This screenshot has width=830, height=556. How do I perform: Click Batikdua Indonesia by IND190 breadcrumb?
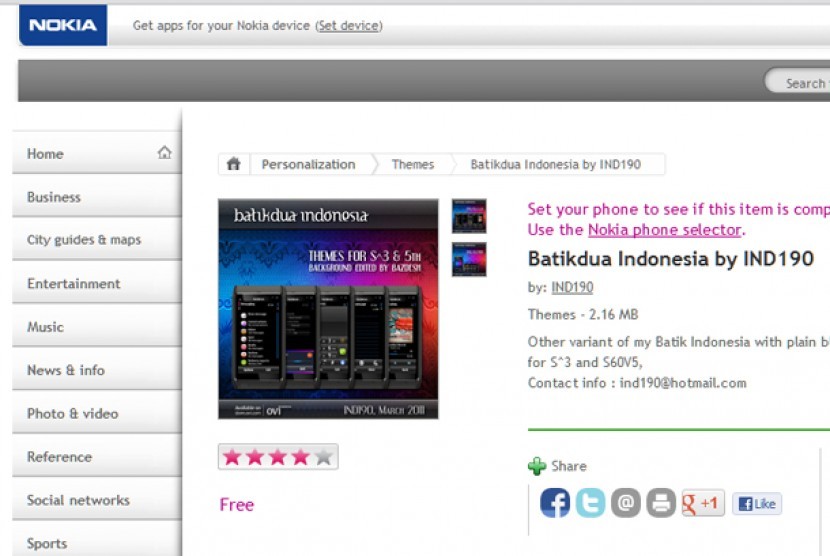point(556,164)
